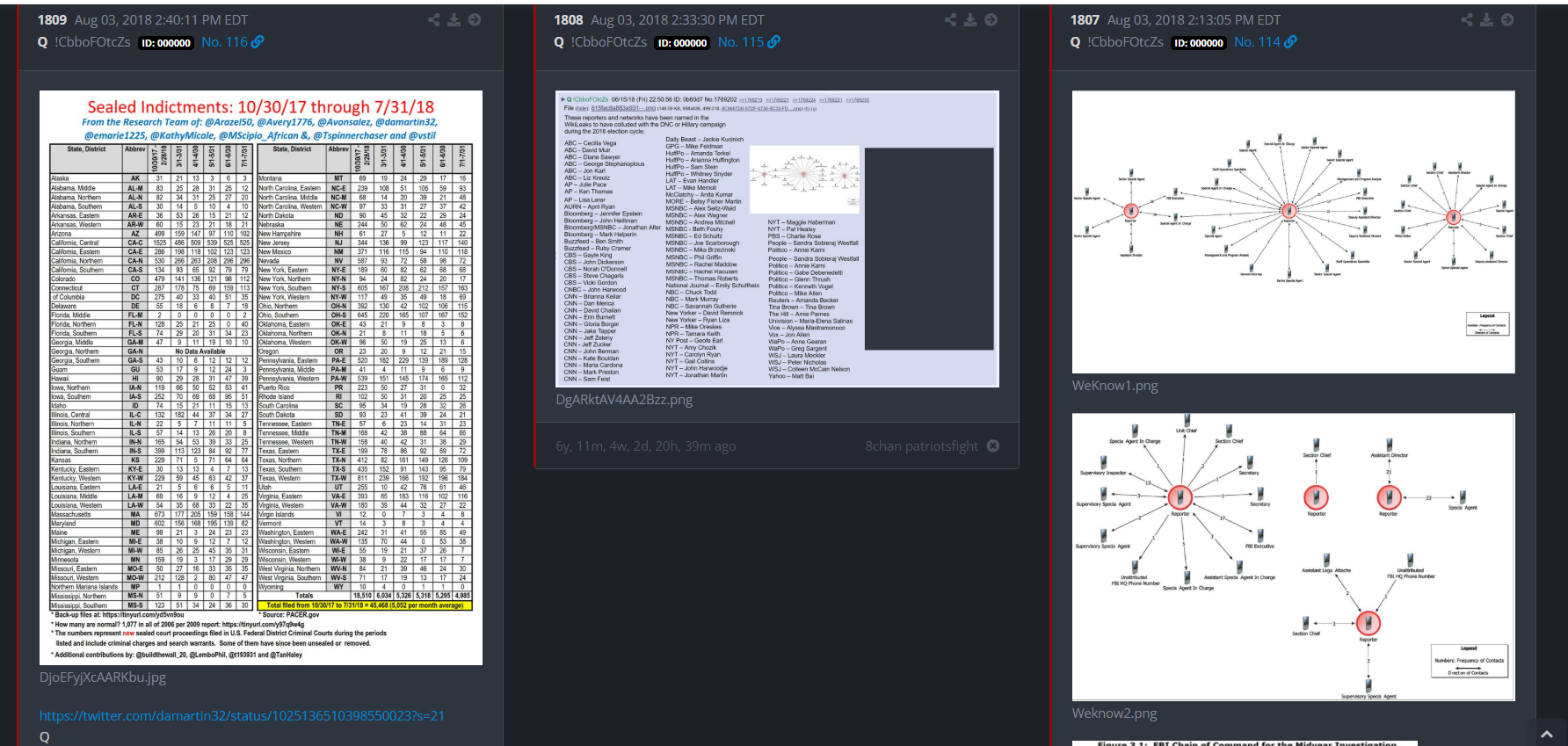Download post 1807

coord(1487,19)
